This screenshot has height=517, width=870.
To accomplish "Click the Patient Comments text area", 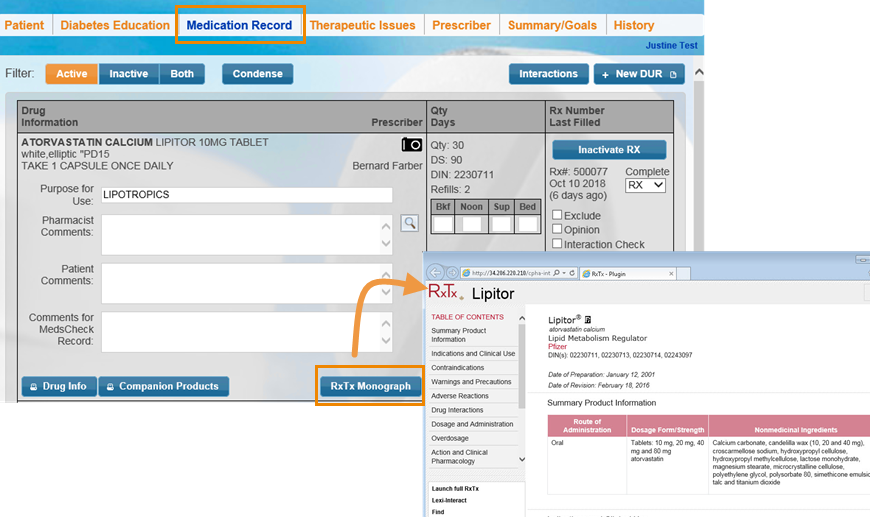I will [247, 283].
